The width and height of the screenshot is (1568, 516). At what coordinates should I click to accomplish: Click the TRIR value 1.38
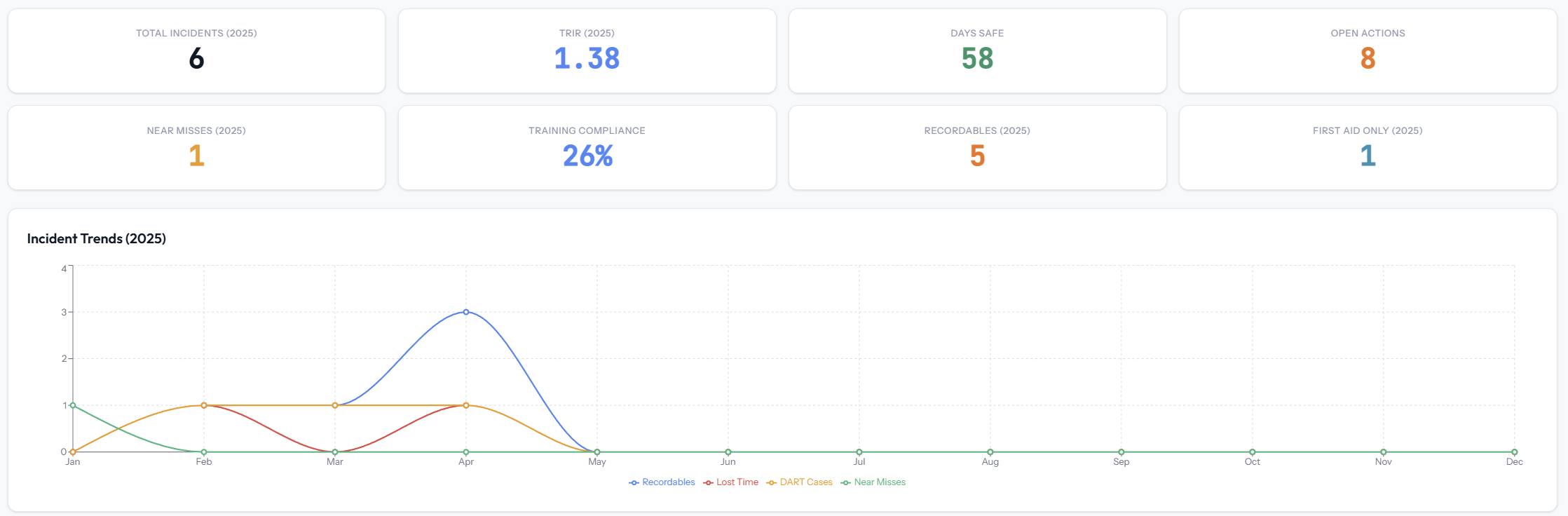point(587,58)
